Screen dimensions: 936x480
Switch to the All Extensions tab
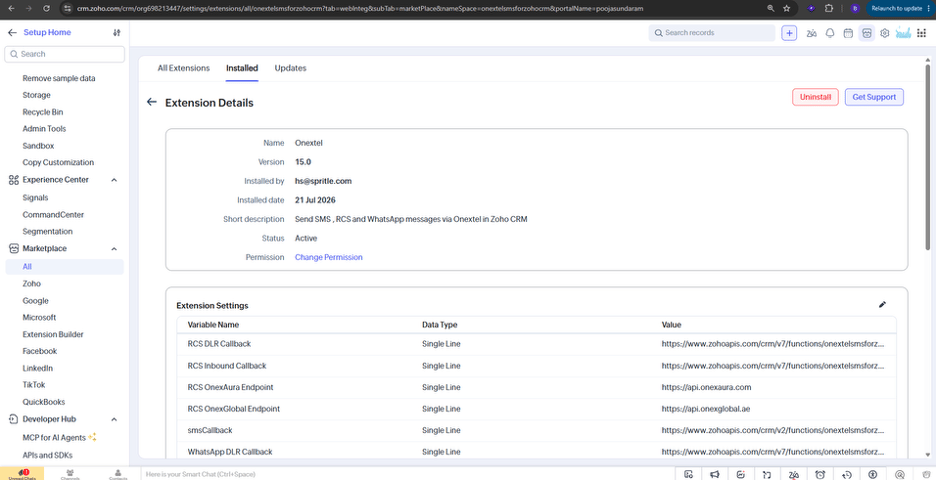pos(184,68)
